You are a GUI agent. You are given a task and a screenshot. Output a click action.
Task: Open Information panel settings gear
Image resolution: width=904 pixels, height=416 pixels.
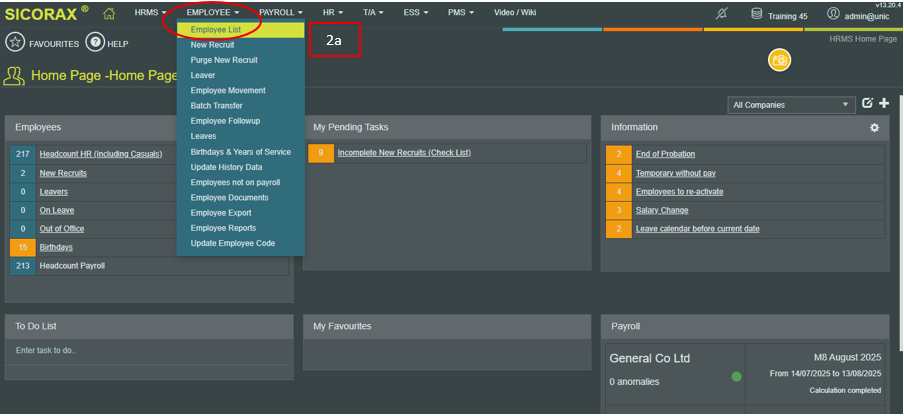[874, 128]
